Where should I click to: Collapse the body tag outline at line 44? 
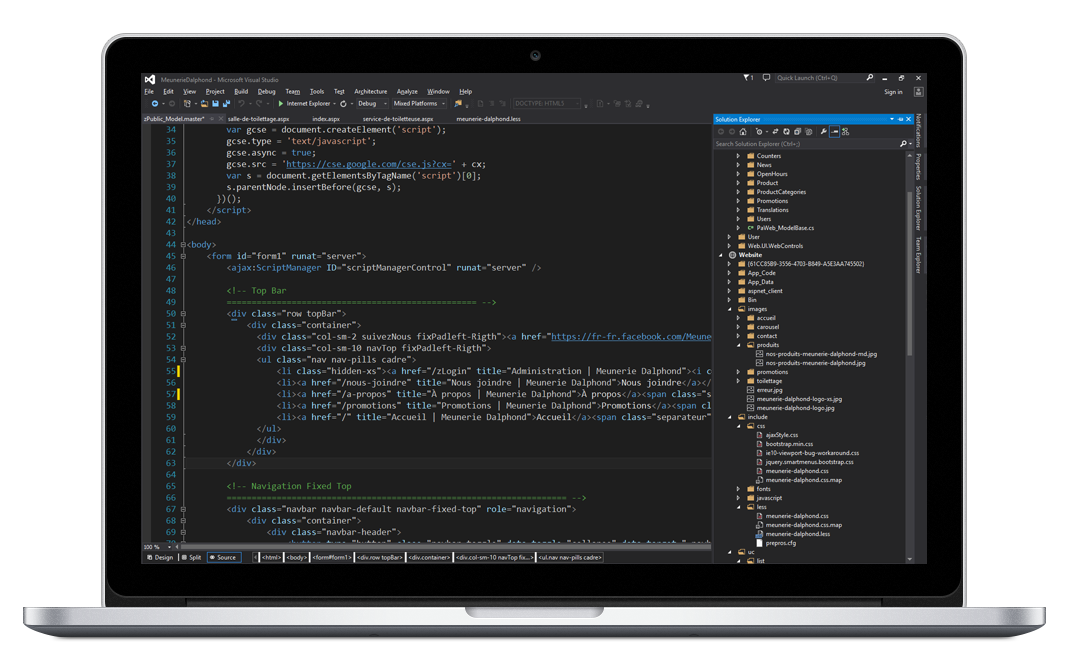tap(183, 244)
